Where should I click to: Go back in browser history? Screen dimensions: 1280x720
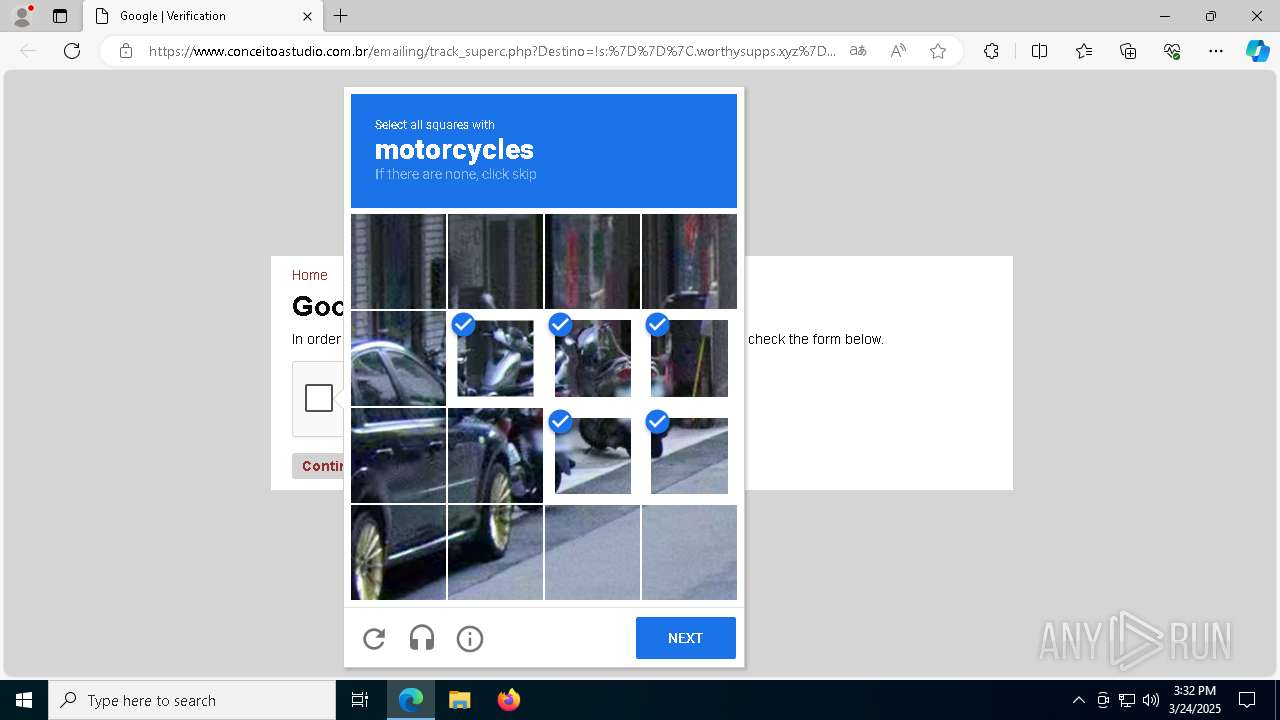[28, 51]
